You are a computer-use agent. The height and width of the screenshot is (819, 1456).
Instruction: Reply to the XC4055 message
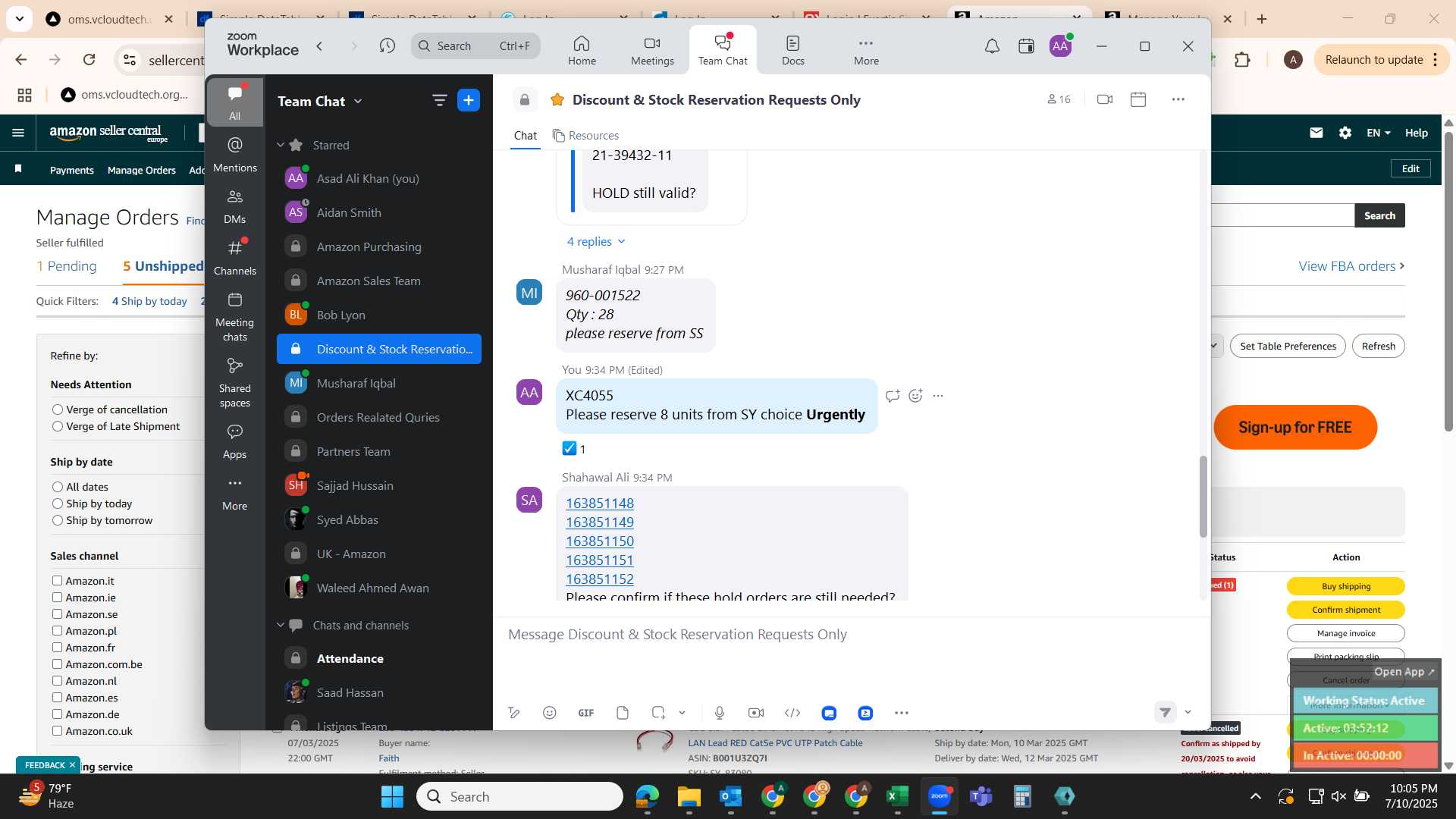click(x=893, y=395)
